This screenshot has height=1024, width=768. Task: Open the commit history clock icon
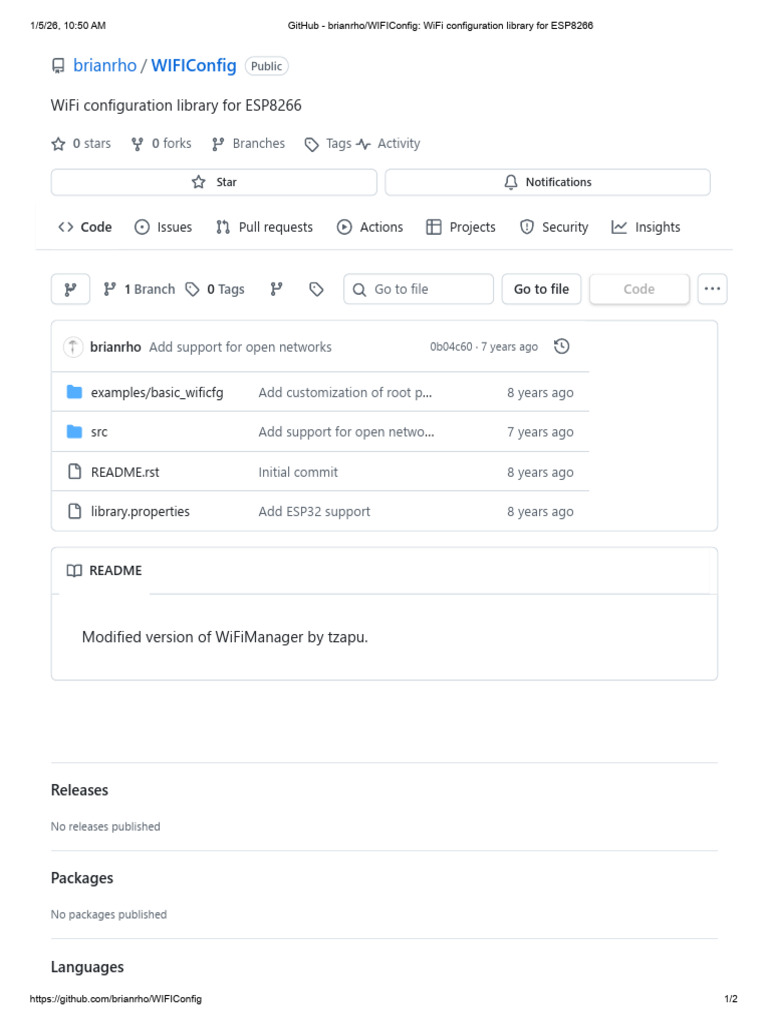pyautogui.click(x=562, y=346)
